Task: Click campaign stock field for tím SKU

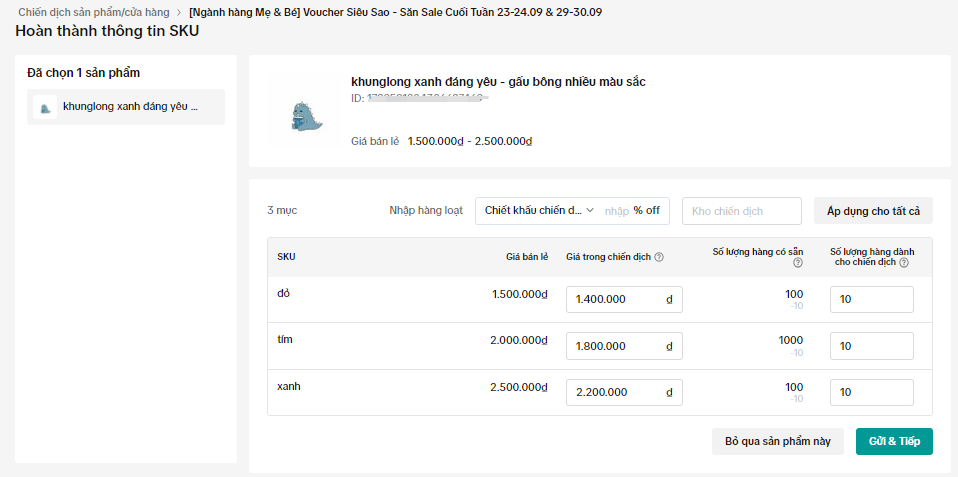Action: 871,346
